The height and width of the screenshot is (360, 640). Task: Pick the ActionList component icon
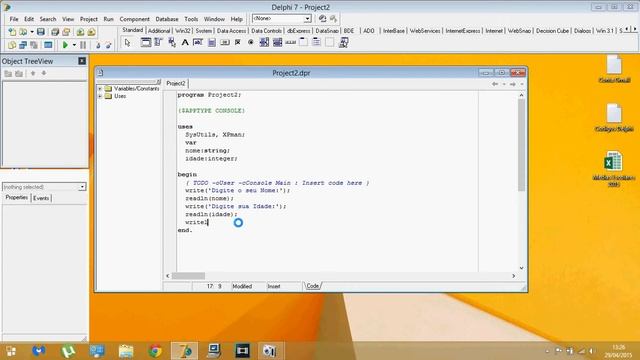[344, 42]
